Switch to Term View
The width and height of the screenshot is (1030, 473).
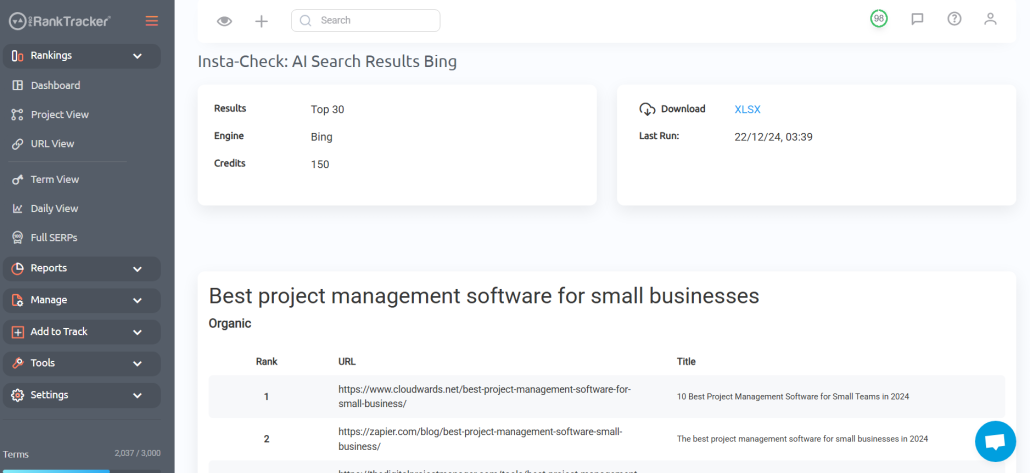point(55,179)
